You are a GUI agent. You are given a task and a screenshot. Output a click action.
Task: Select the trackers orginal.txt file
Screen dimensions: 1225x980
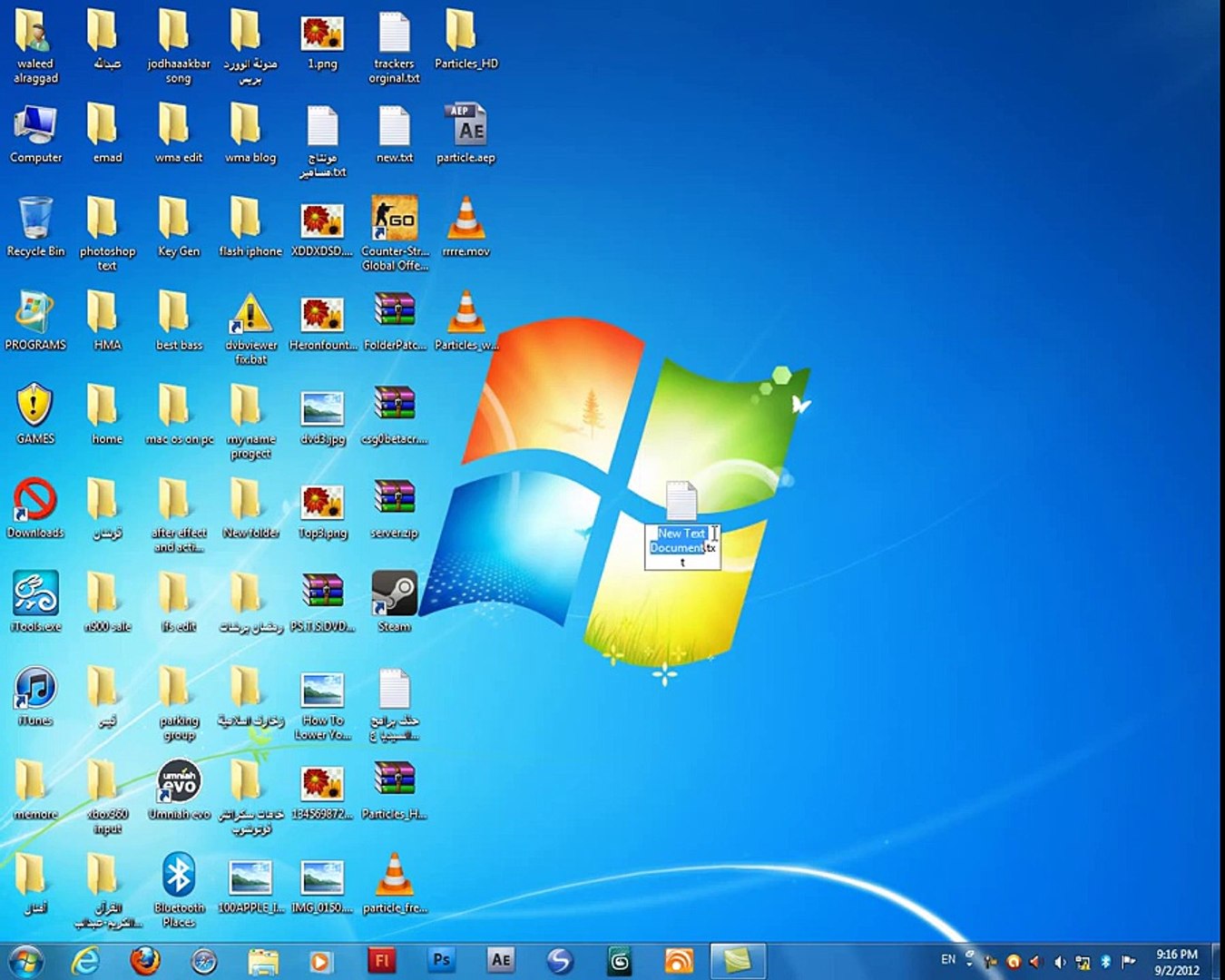coord(394,46)
